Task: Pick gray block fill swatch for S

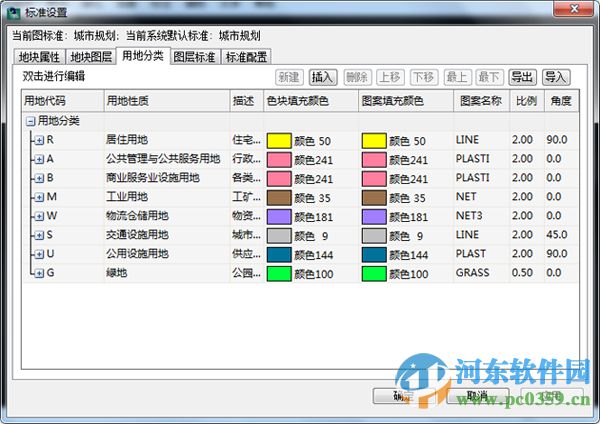Action: click(279, 236)
